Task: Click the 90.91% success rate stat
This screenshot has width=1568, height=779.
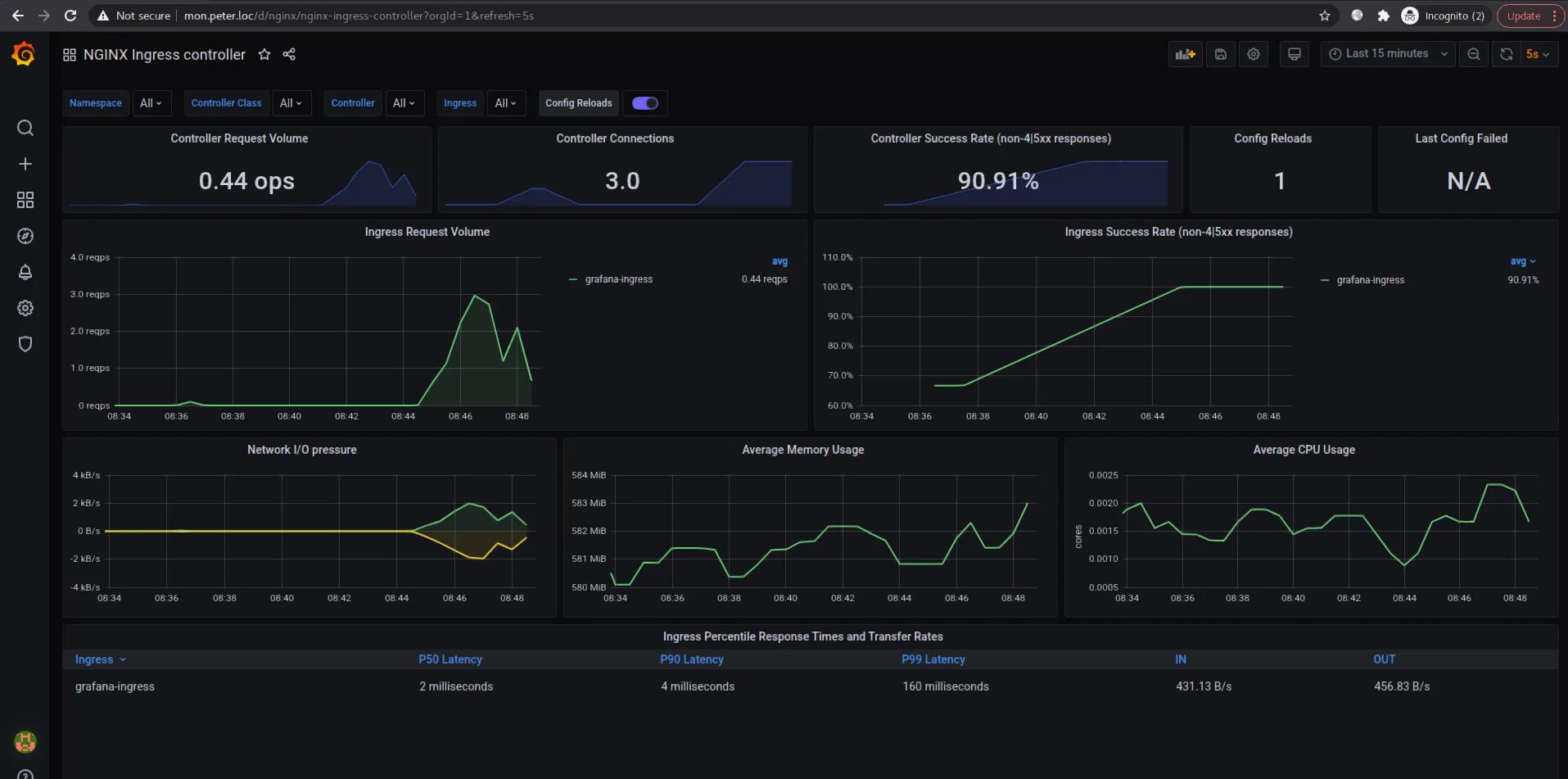Action: coord(998,181)
